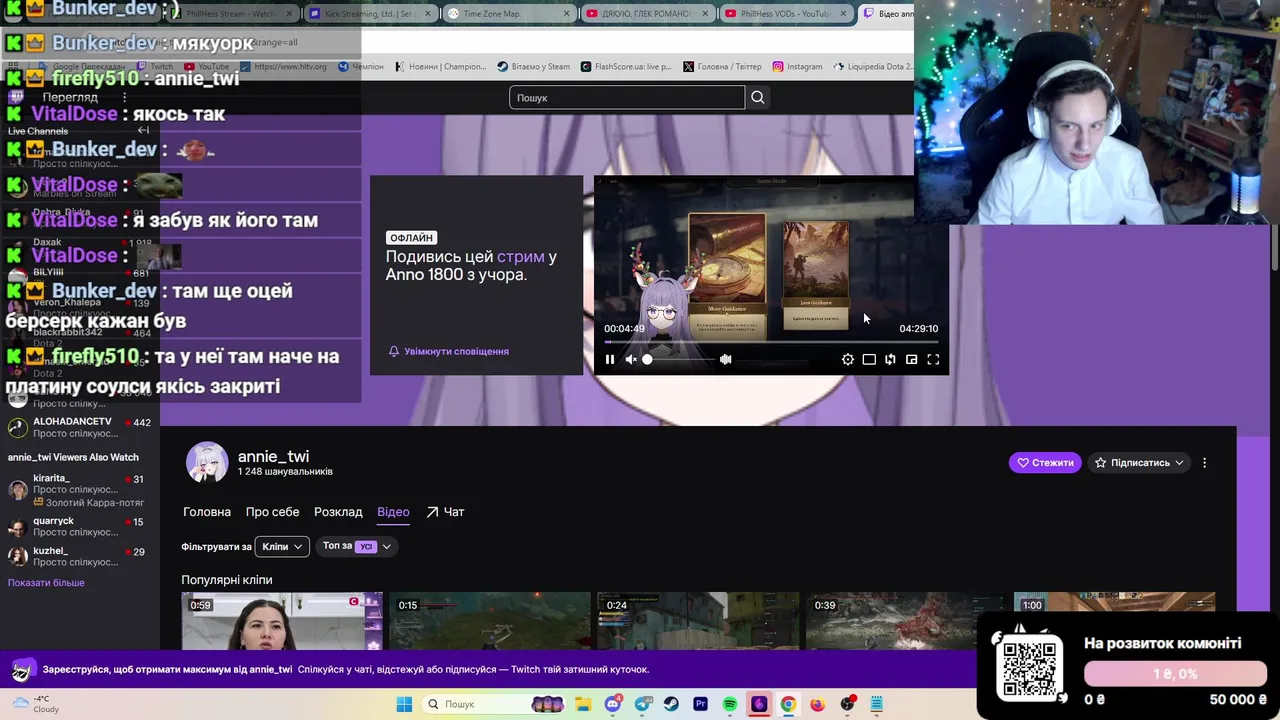Open ALOHADANCETV channel in sidebar
The height and width of the screenshot is (720, 1280).
79,427
